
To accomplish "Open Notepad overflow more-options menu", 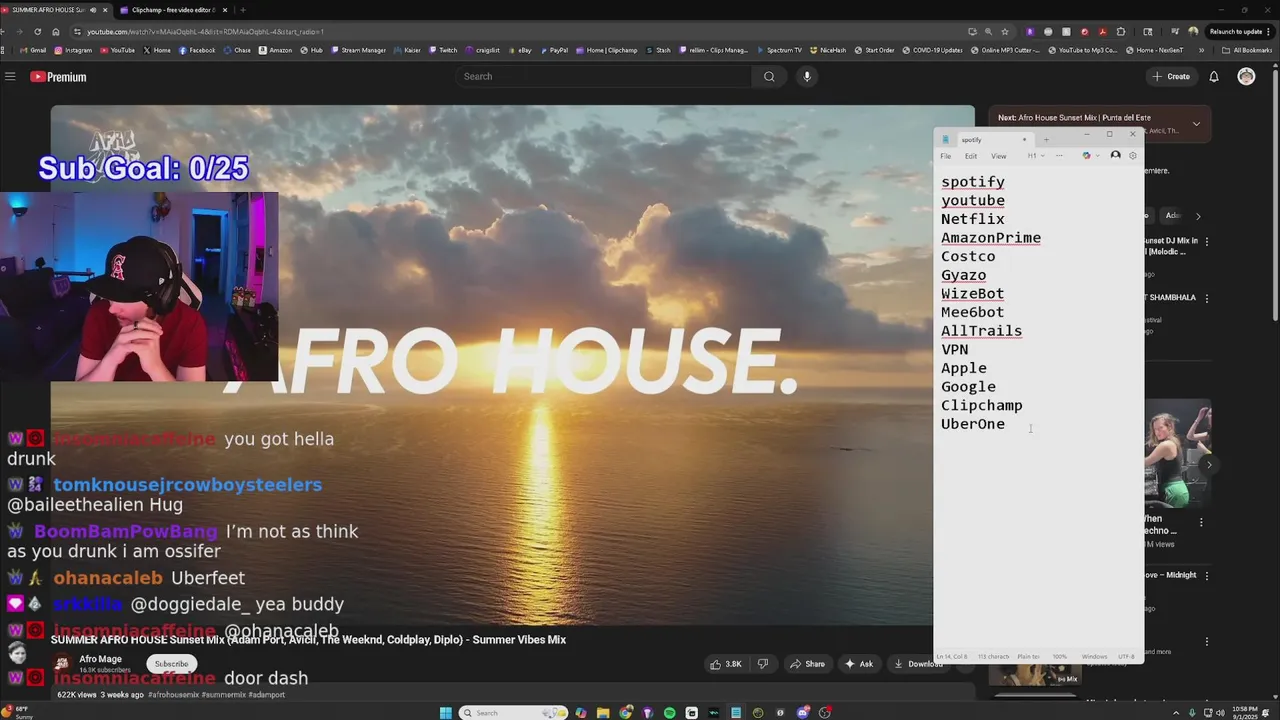I will [1060, 156].
